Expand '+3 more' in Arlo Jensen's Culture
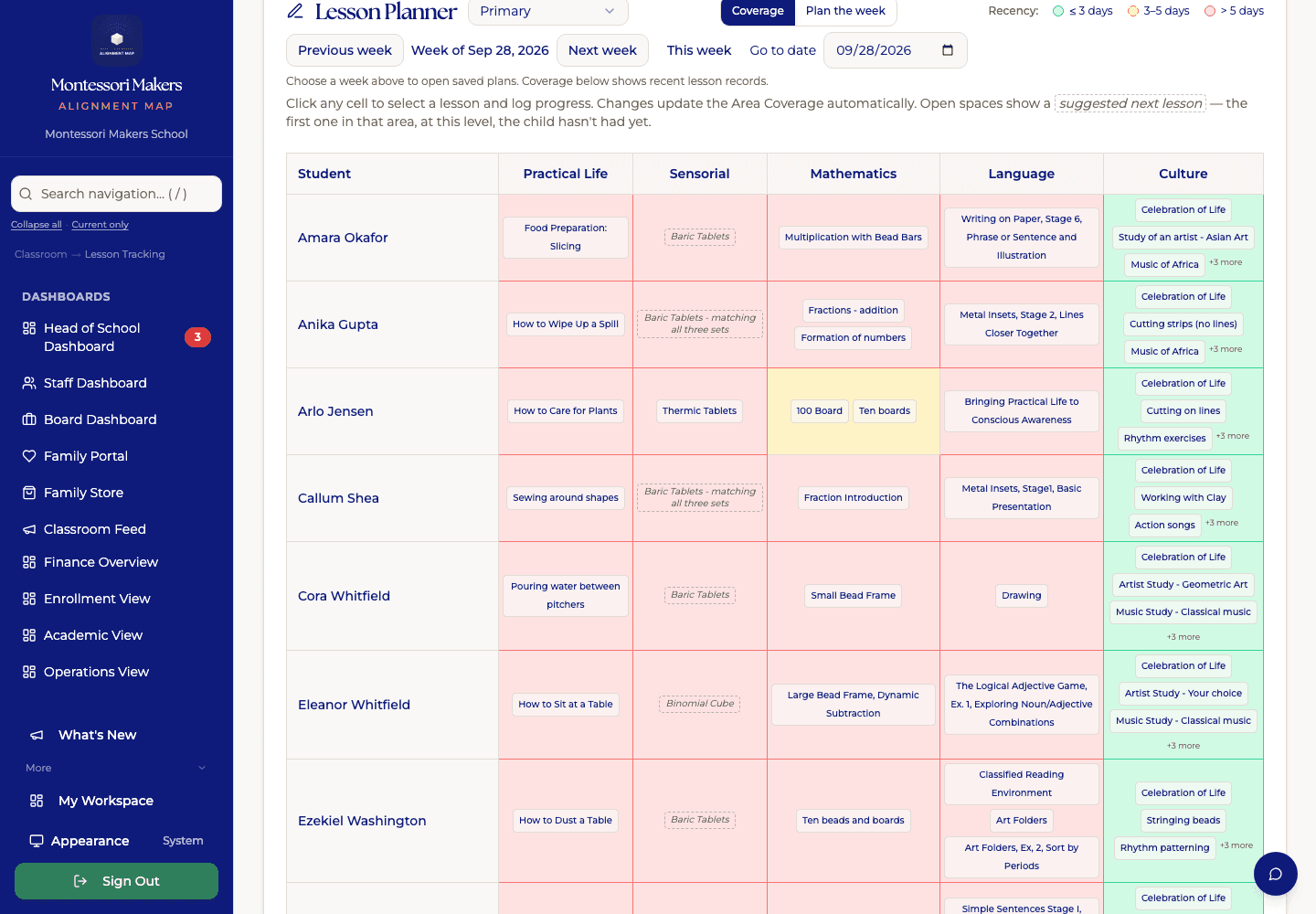Screen dimensions: 1316x914 coord(1232,436)
